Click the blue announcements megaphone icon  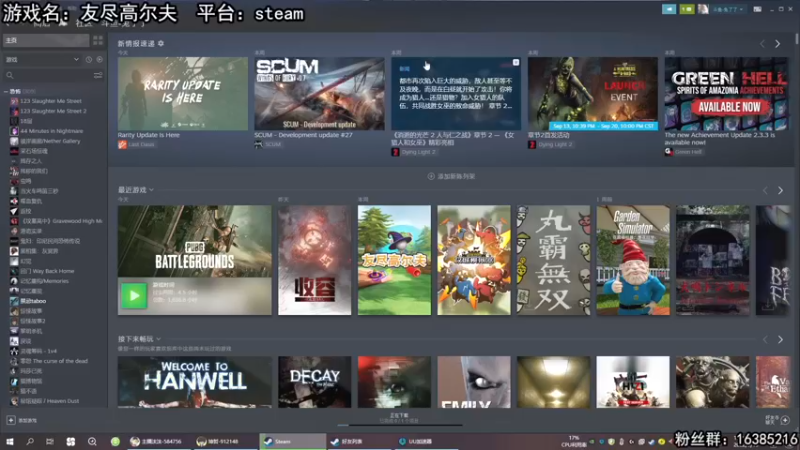click(x=669, y=9)
